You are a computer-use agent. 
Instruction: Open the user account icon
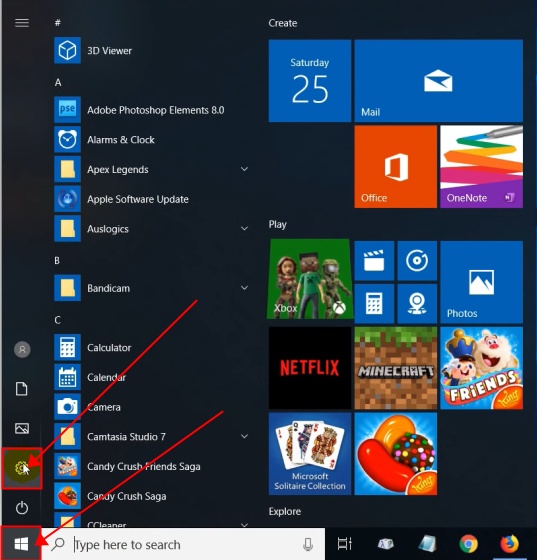click(x=22, y=349)
